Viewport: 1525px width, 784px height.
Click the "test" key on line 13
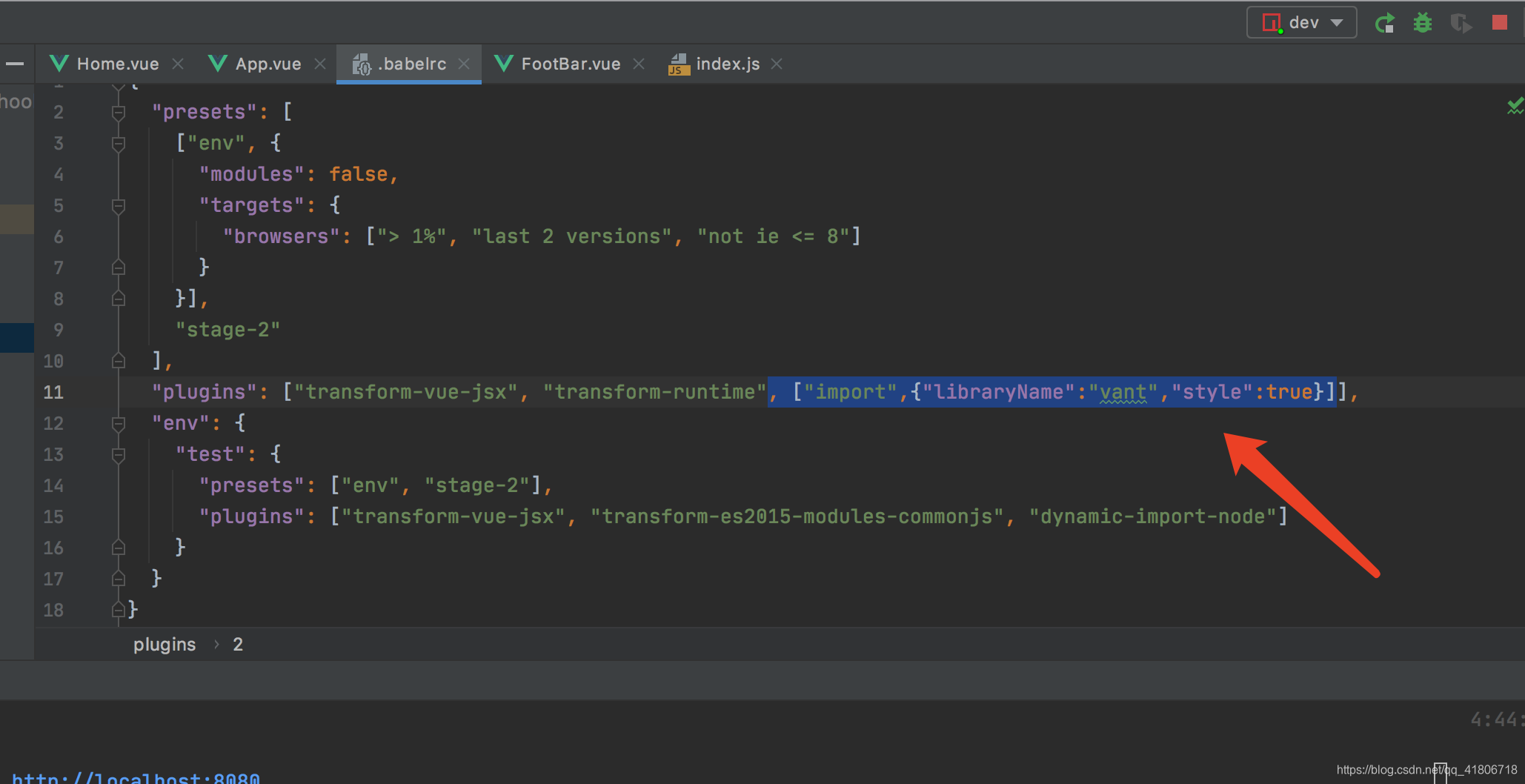coord(210,454)
